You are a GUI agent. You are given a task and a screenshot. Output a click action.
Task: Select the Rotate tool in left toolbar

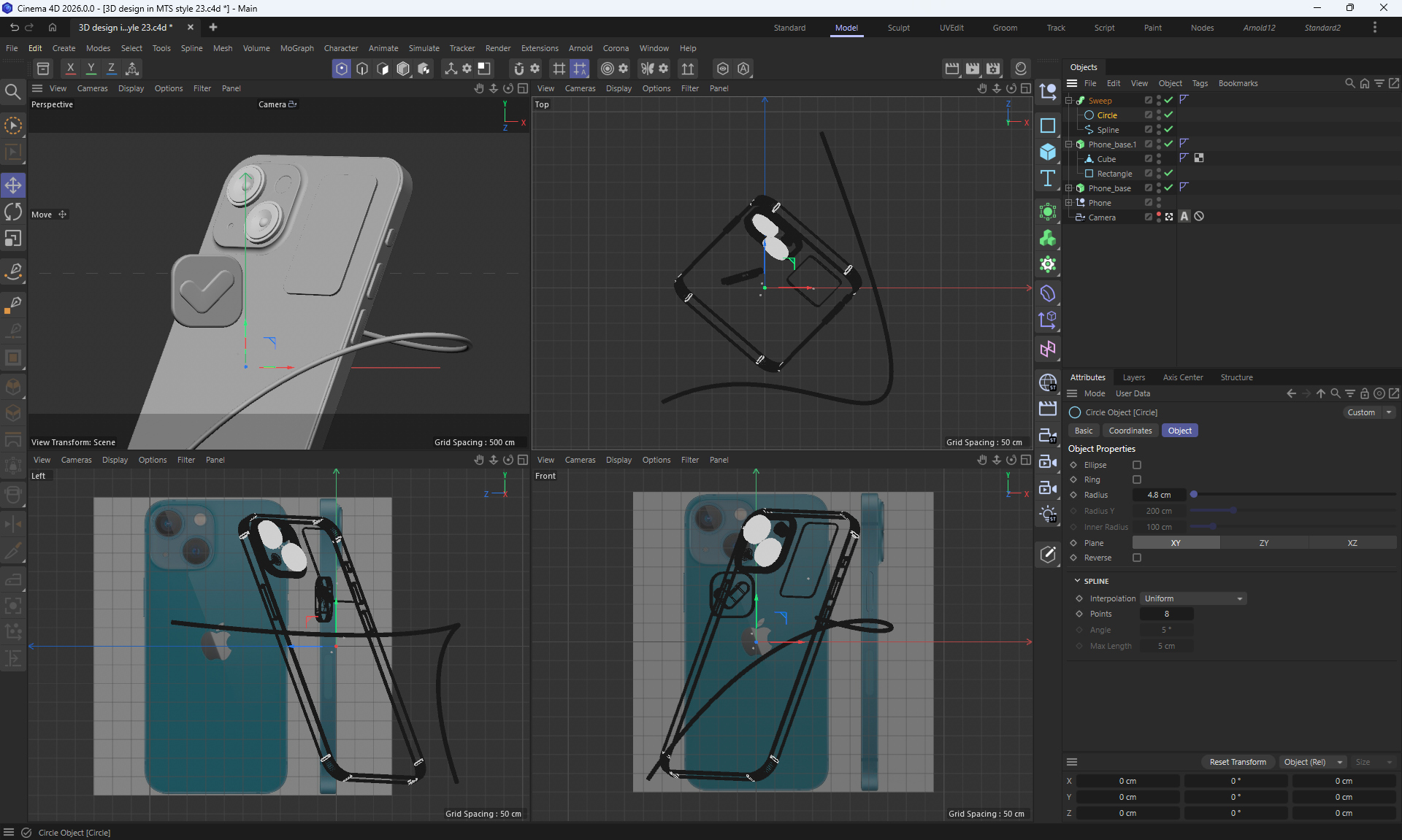13,212
